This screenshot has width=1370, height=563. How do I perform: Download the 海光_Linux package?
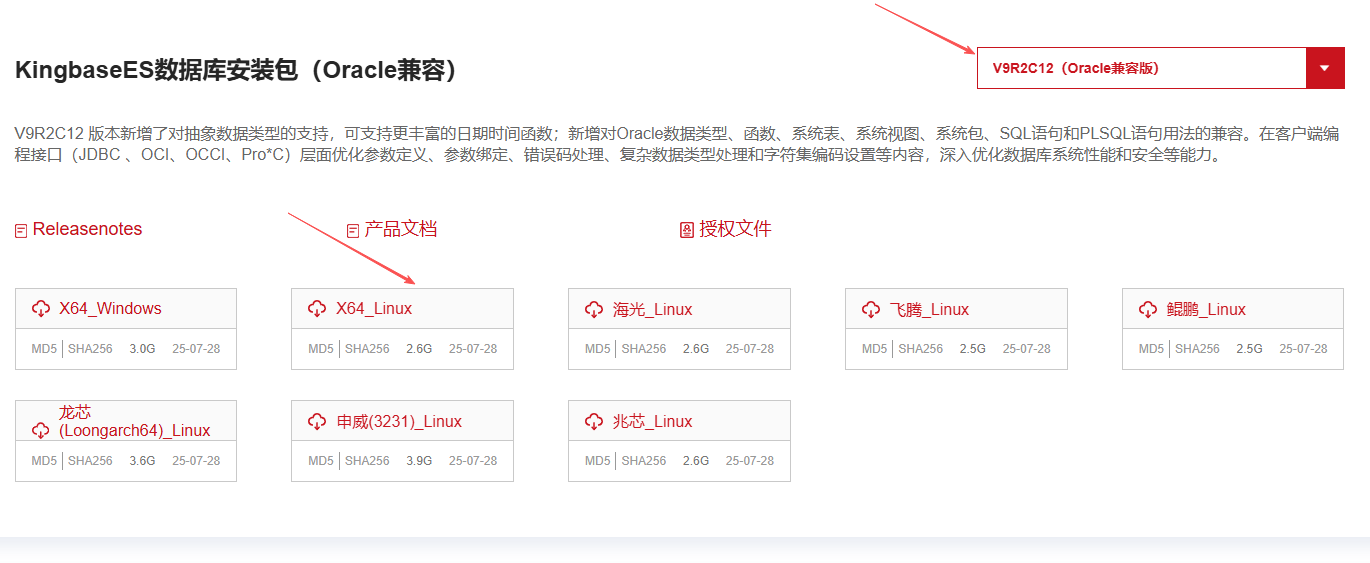653,309
